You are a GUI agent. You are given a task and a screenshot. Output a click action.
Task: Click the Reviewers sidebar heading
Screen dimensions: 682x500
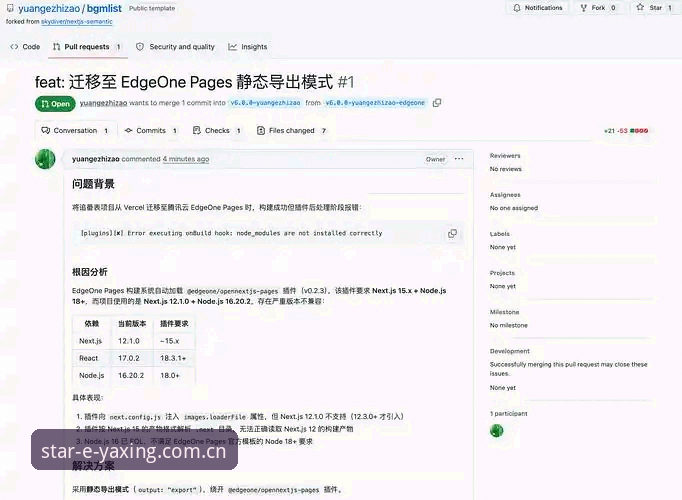pos(505,156)
